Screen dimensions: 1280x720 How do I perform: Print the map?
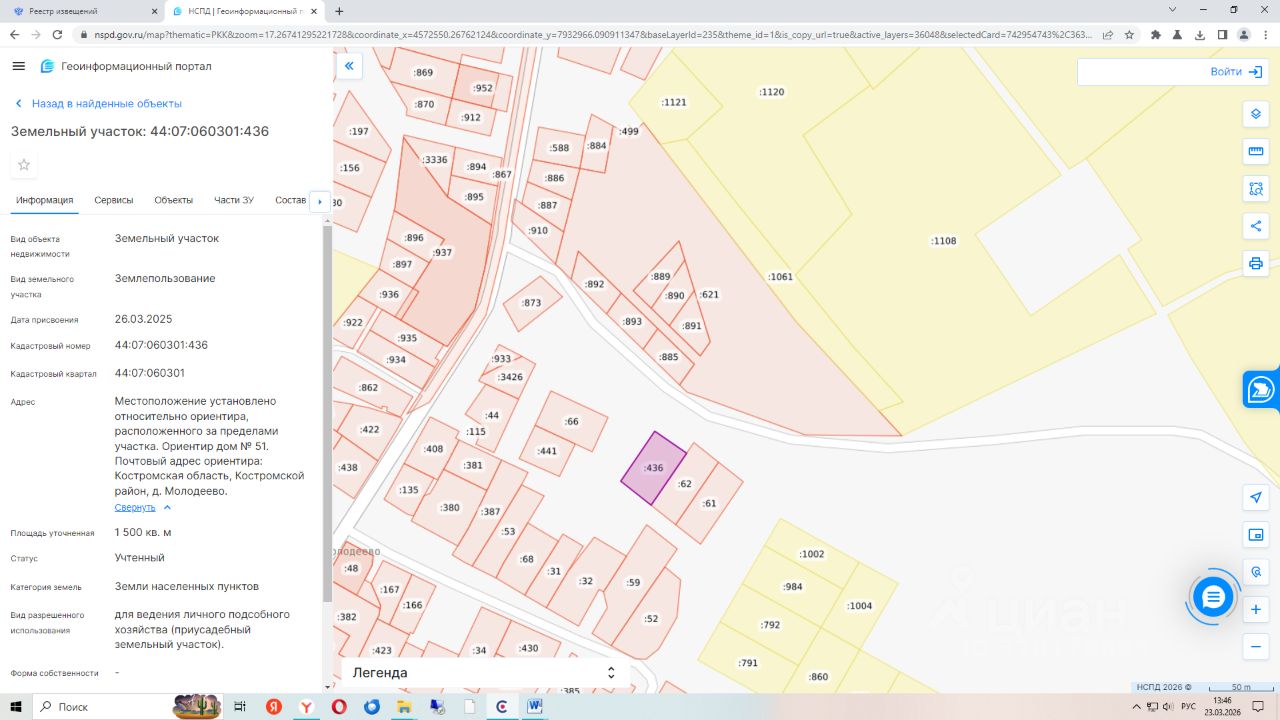click(x=1256, y=264)
